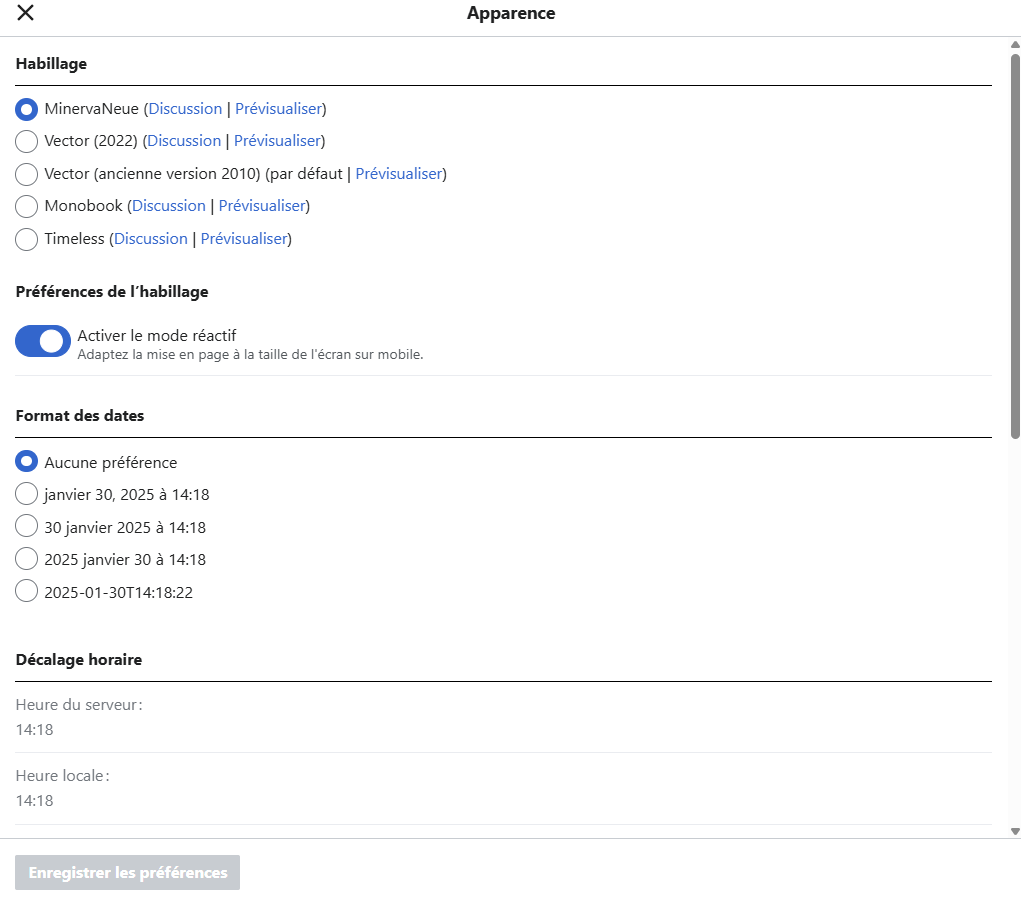Screen dimensions: 1021x901
Task: Click the Format des dates heading
Action: [x=80, y=415]
